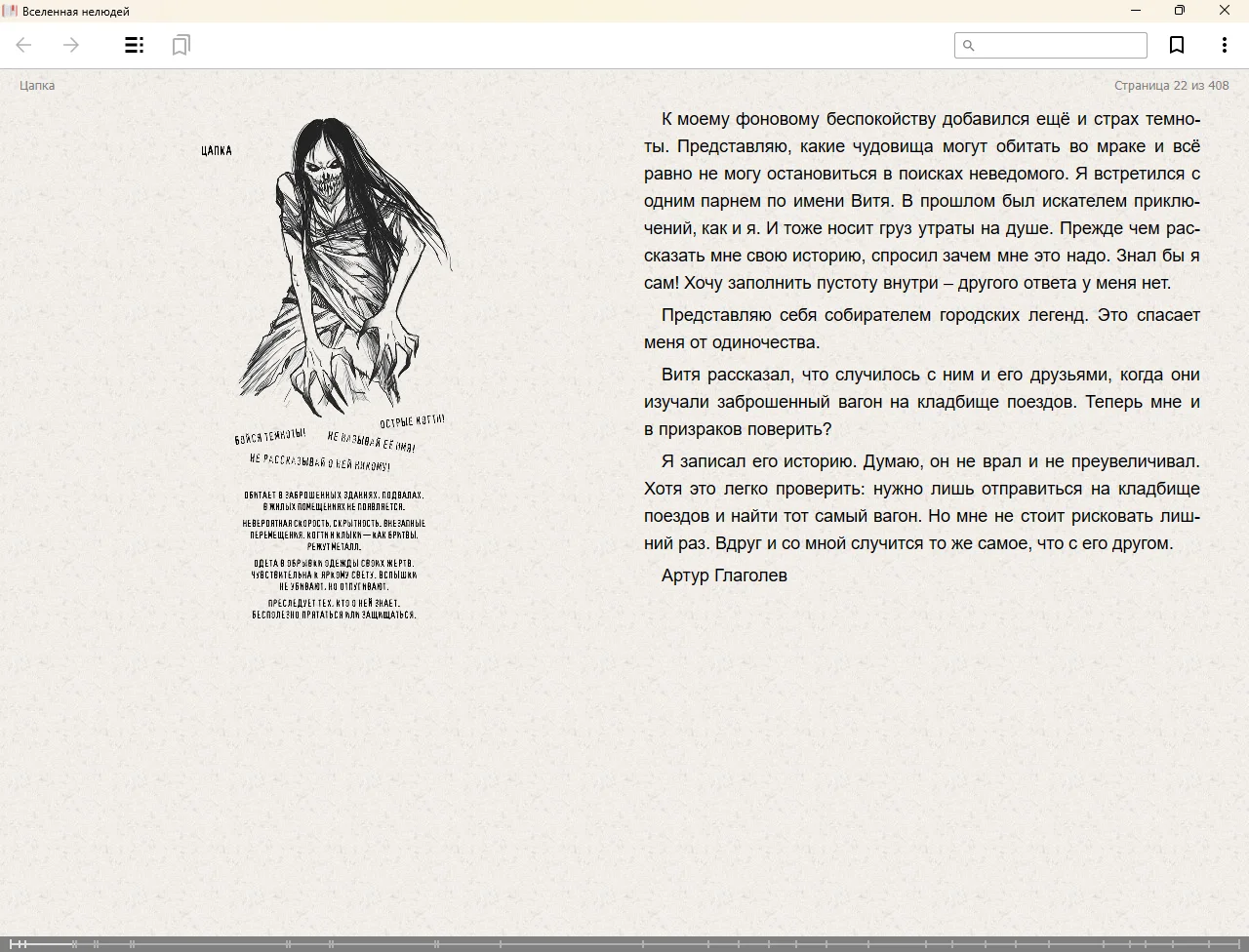The width and height of the screenshot is (1249, 952).
Task: Click the chapter title 'Цапка' header
Action: [x=37, y=85]
